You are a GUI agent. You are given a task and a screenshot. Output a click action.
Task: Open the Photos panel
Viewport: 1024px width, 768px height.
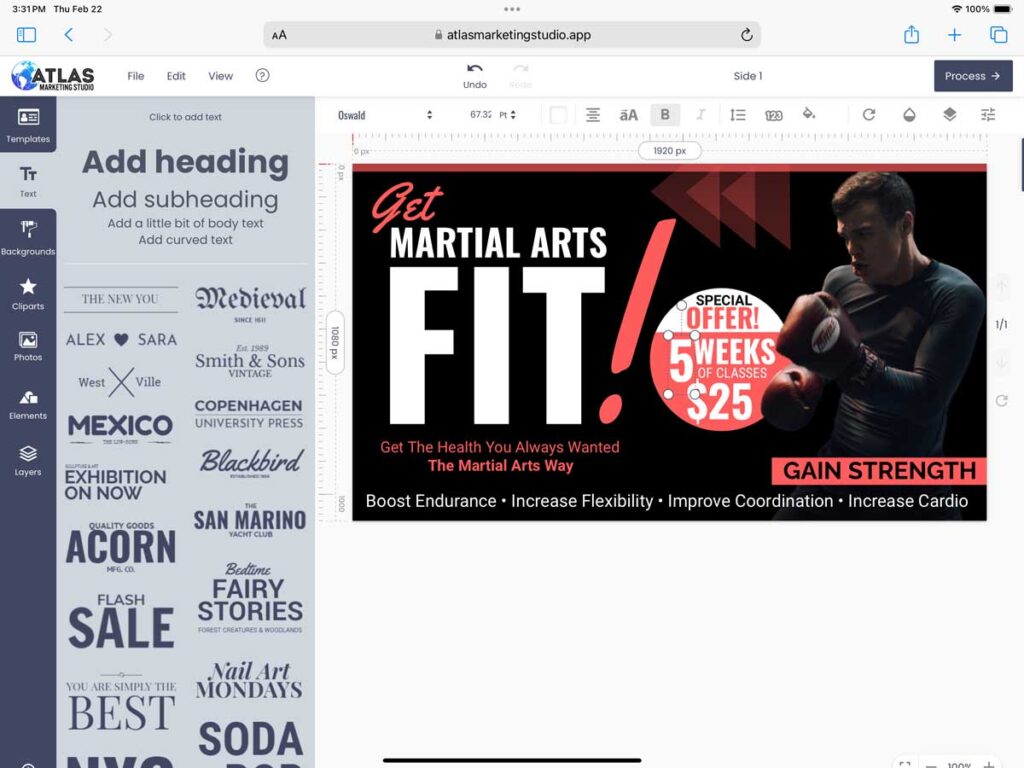tap(28, 346)
